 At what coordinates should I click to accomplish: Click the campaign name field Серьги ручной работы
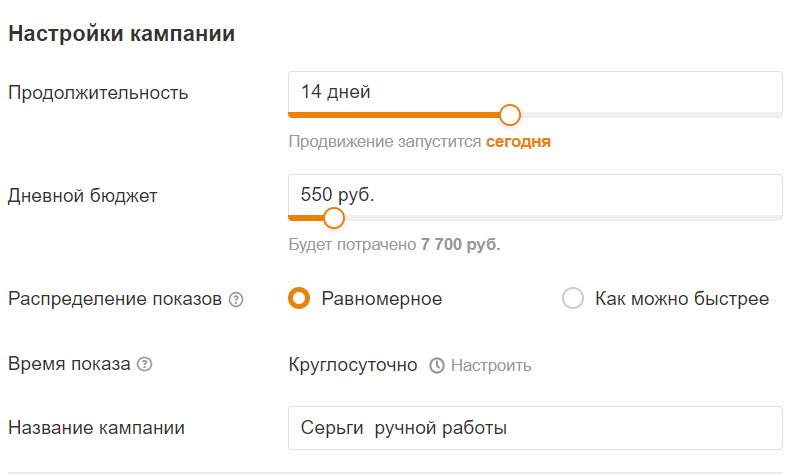coord(535,428)
